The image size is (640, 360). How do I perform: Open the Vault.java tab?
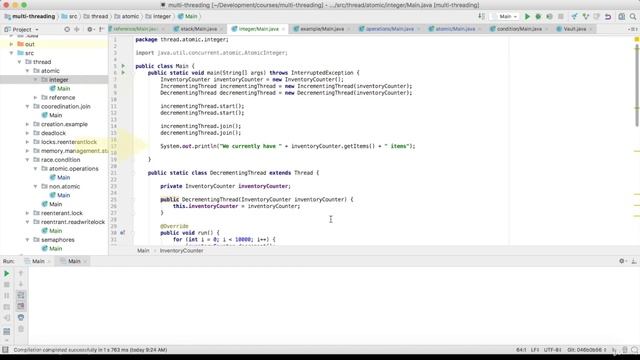[574, 29]
